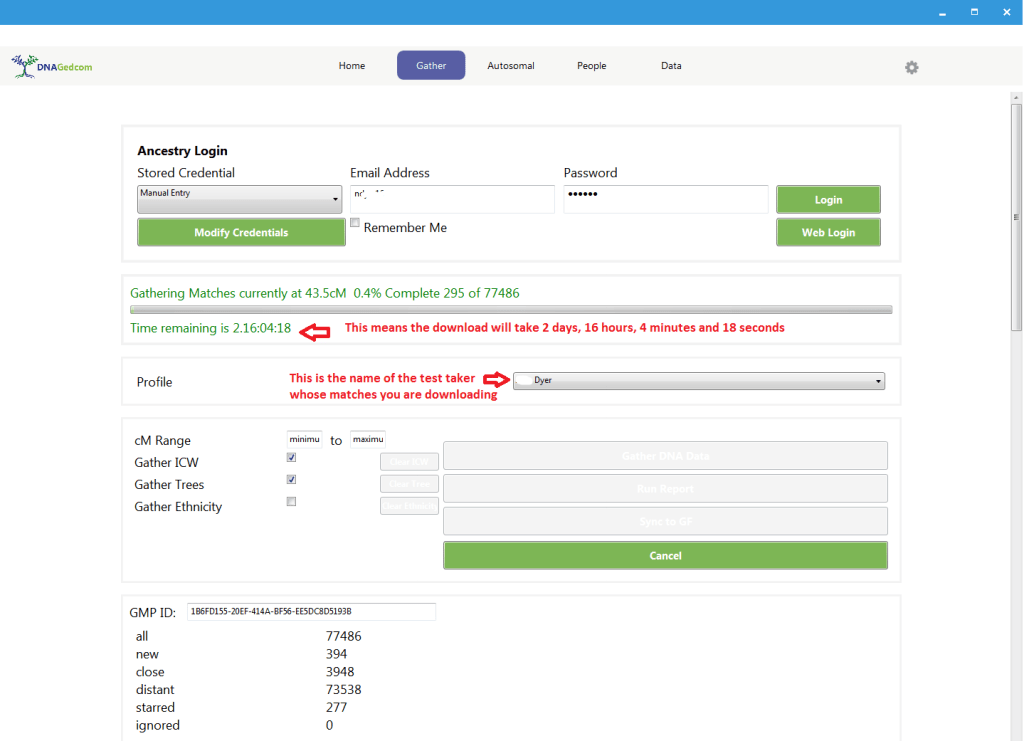Image resolution: width=1024 pixels, height=741 pixels.
Task: Open the Autosomal tab
Action: 511,66
